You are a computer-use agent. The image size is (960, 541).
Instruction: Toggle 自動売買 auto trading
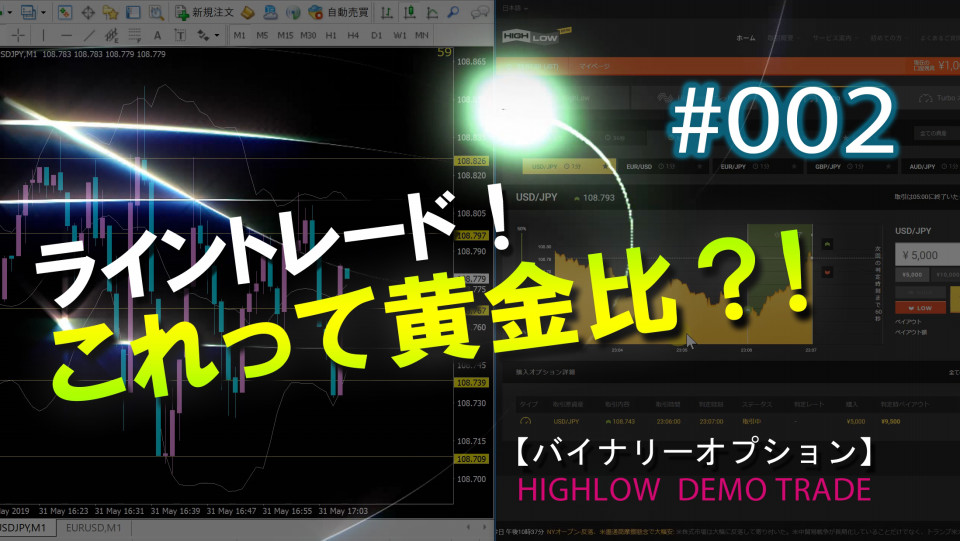(339, 12)
